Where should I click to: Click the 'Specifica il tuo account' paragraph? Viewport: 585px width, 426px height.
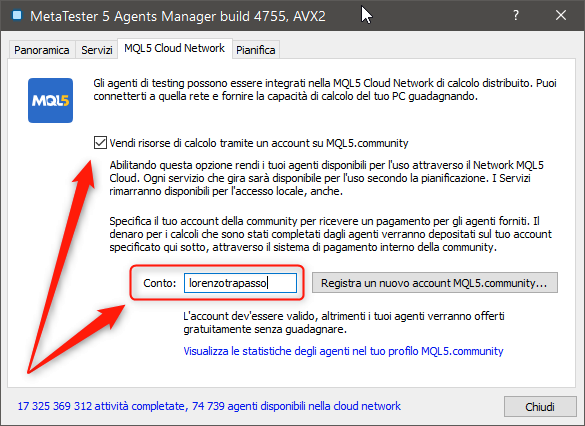[330, 234]
